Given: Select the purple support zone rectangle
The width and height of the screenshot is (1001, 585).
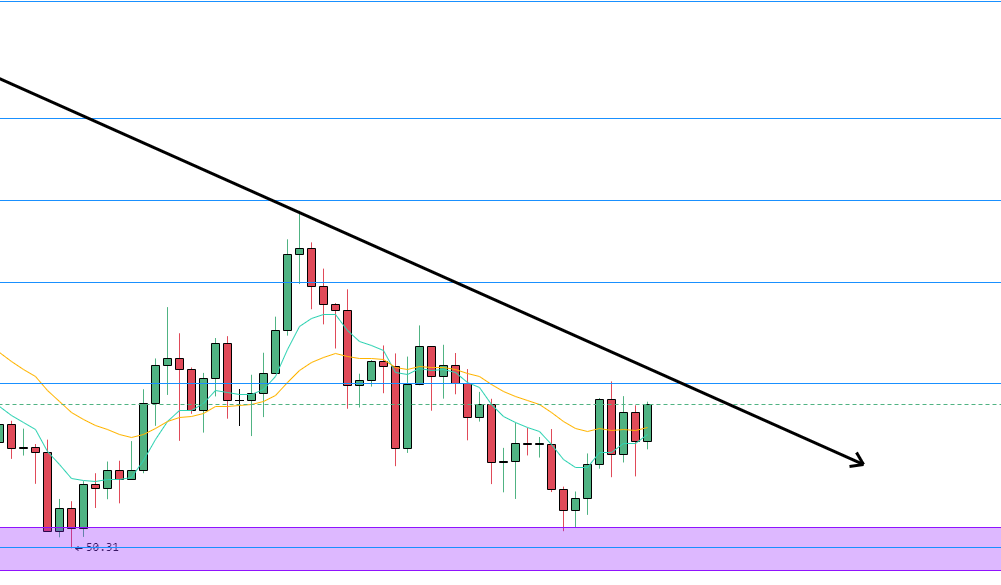Looking at the screenshot, I should tap(500, 538).
